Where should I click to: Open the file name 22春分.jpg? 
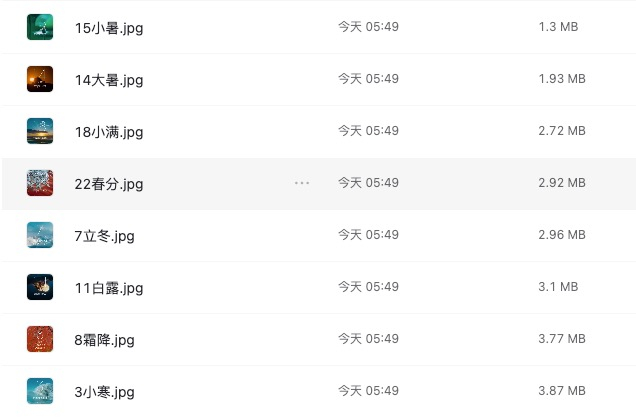(109, 183)
